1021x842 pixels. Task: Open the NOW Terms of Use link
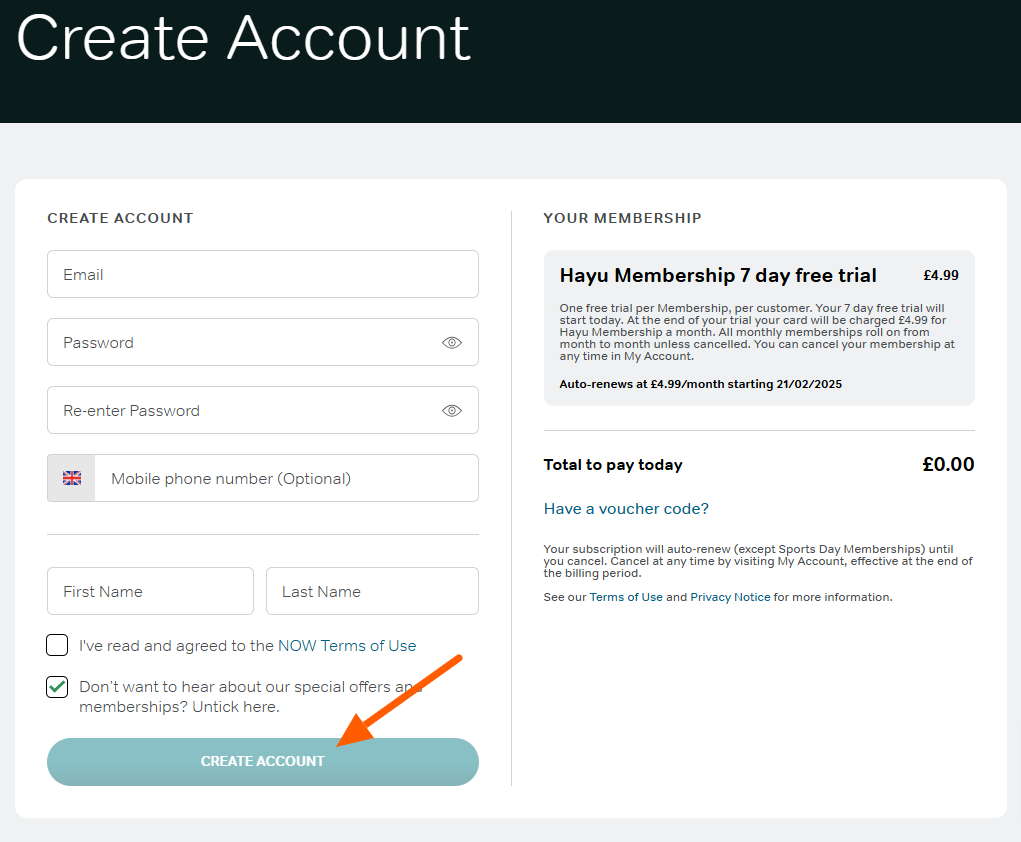click(347, 645)
